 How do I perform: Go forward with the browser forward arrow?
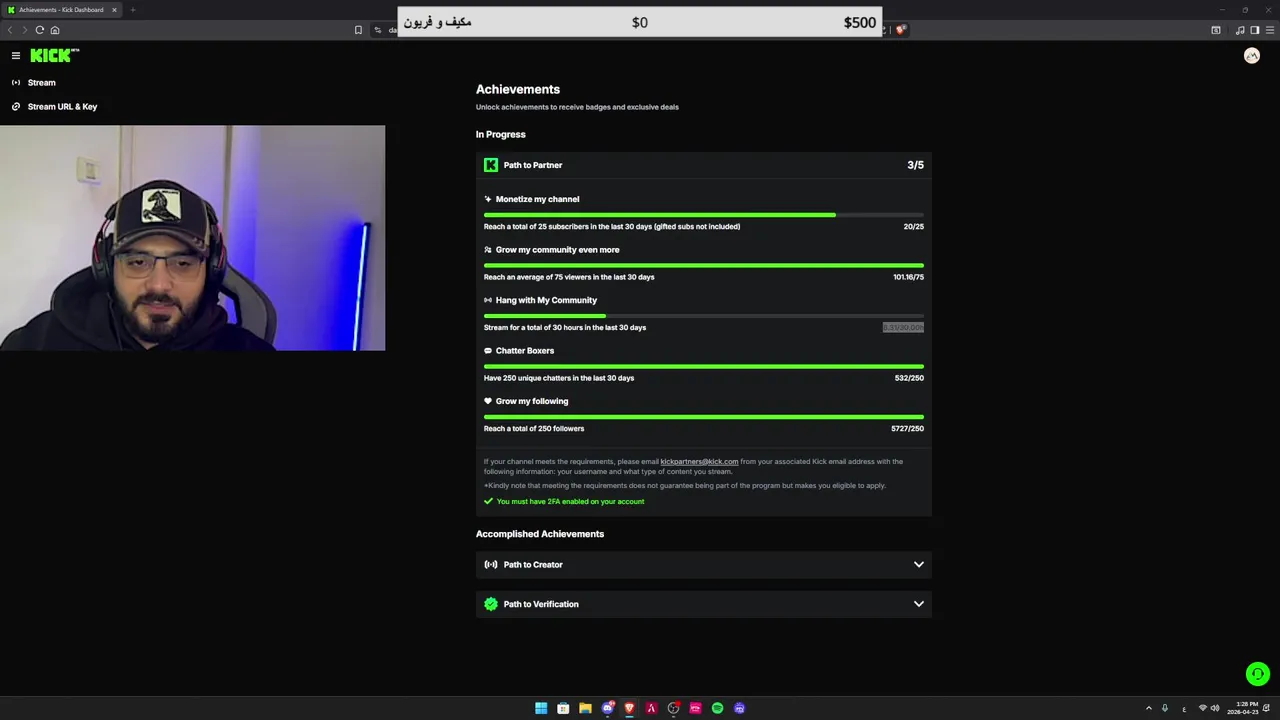(25, 30)
